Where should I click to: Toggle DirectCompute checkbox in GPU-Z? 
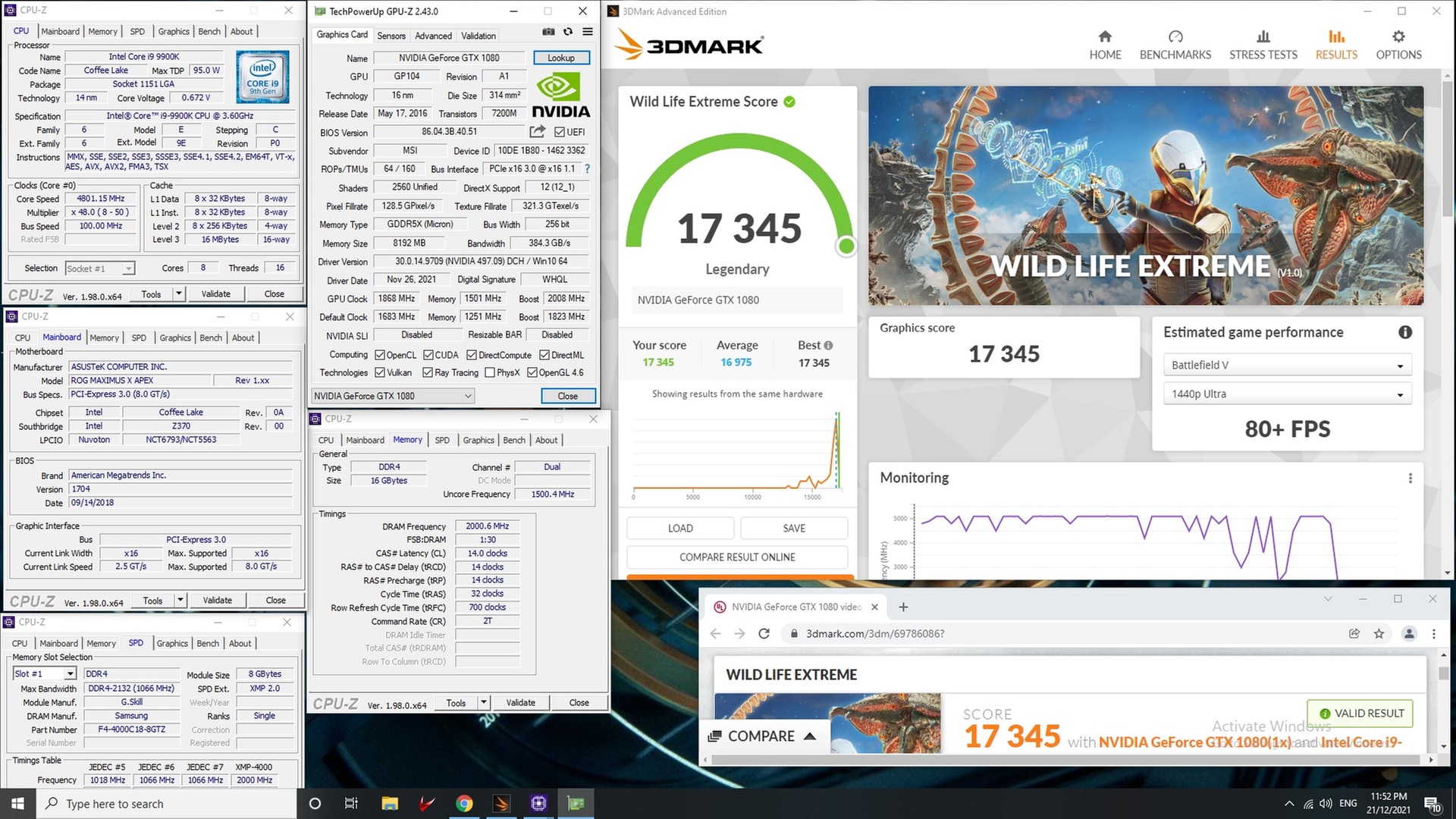(x=472, y=355)
